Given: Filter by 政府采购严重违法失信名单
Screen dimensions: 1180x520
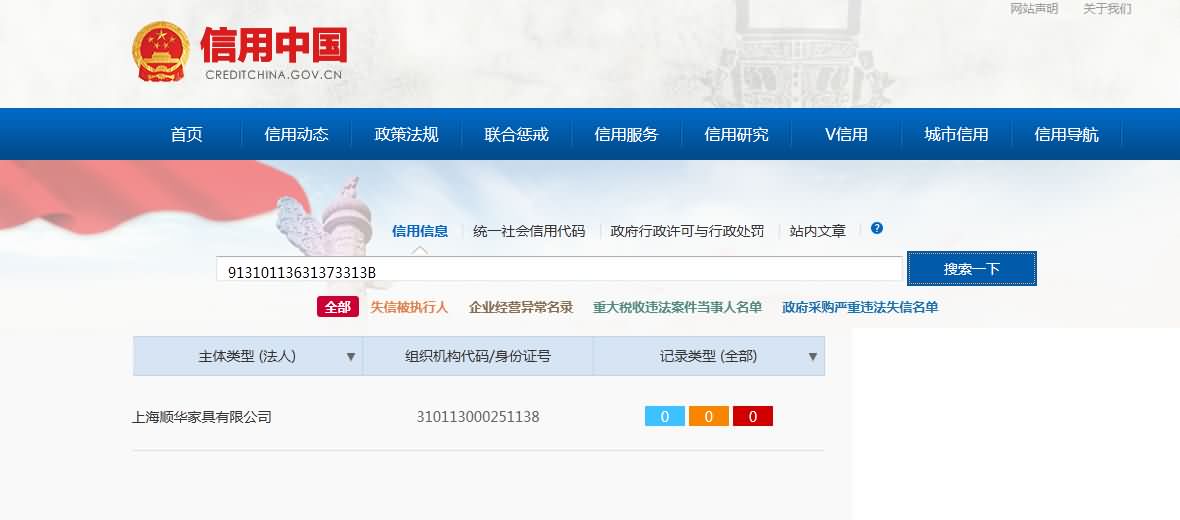Looking at the screenshot, I should point(860,307).
